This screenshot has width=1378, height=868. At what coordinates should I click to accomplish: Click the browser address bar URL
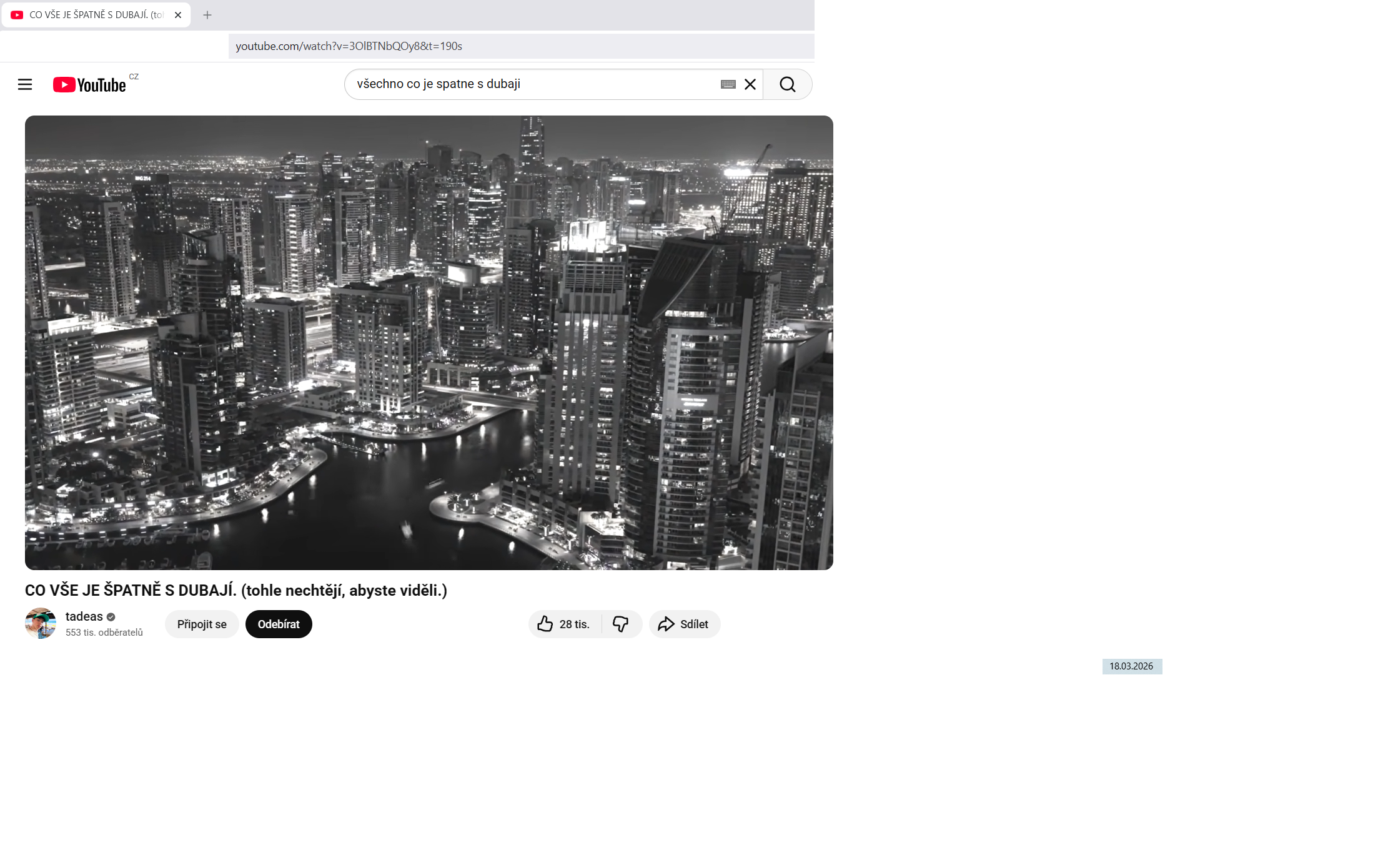(349, 46)
